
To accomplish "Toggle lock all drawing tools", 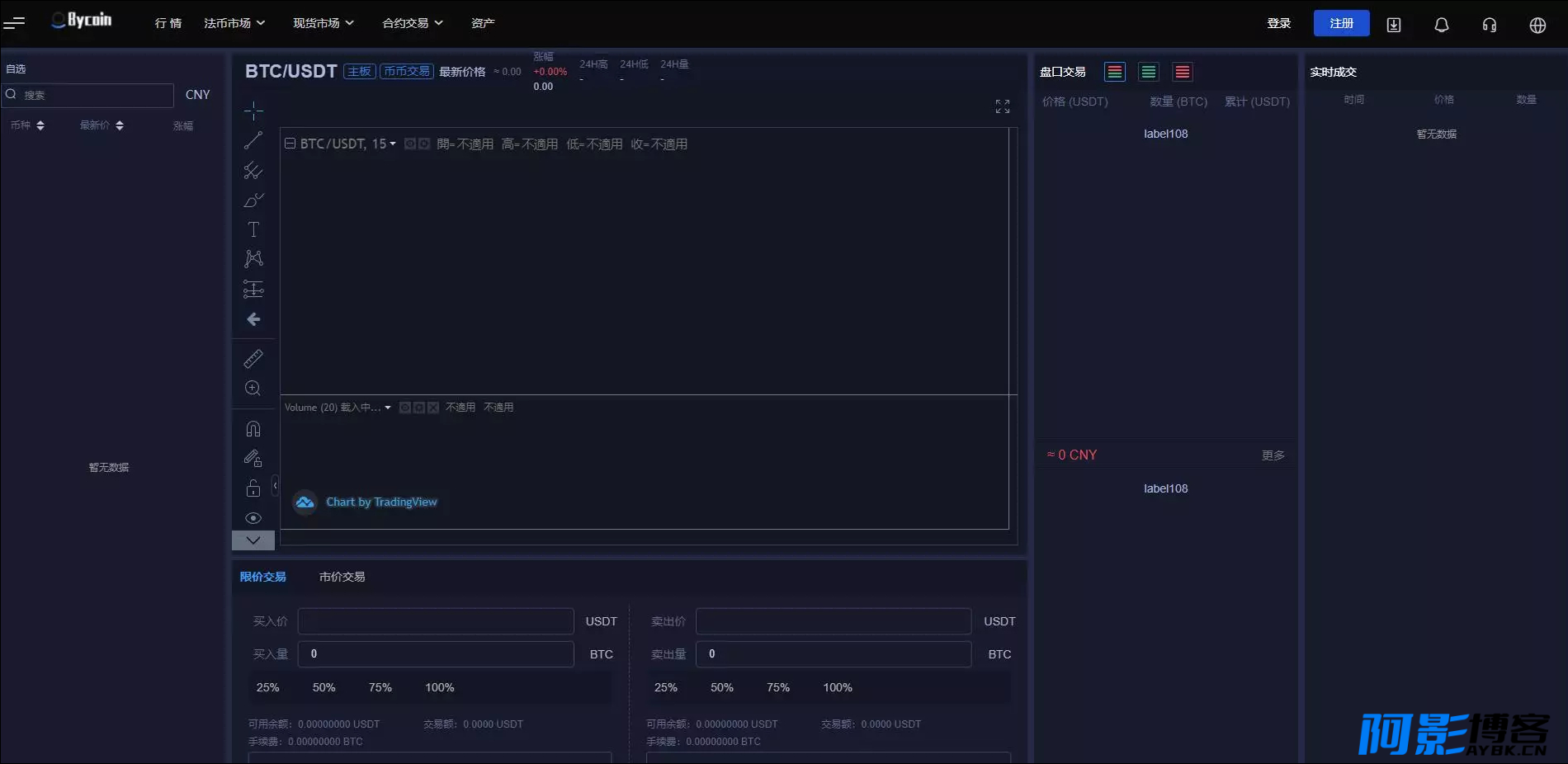I will (253, 488).
